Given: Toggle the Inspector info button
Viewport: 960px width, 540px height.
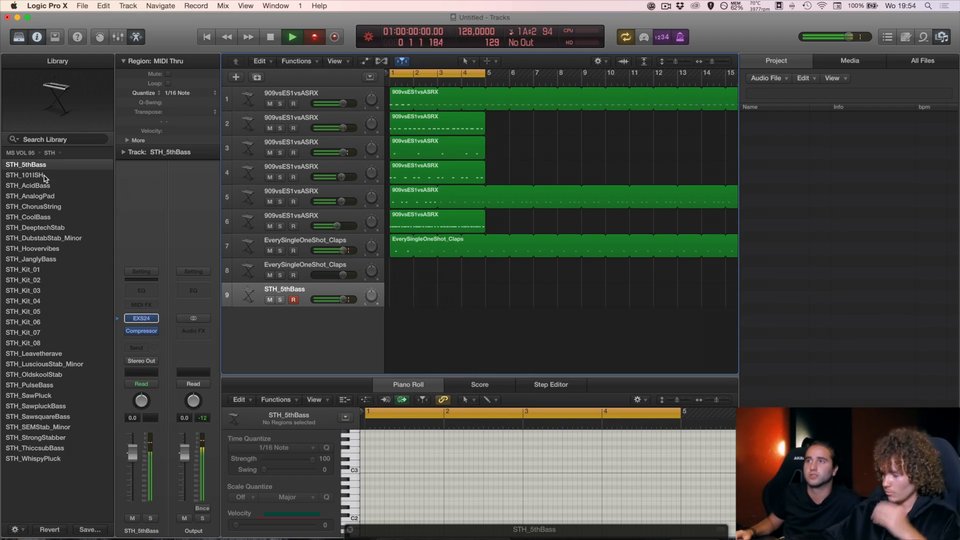Looking at the screenshot, I should click(x=37, y=37).
